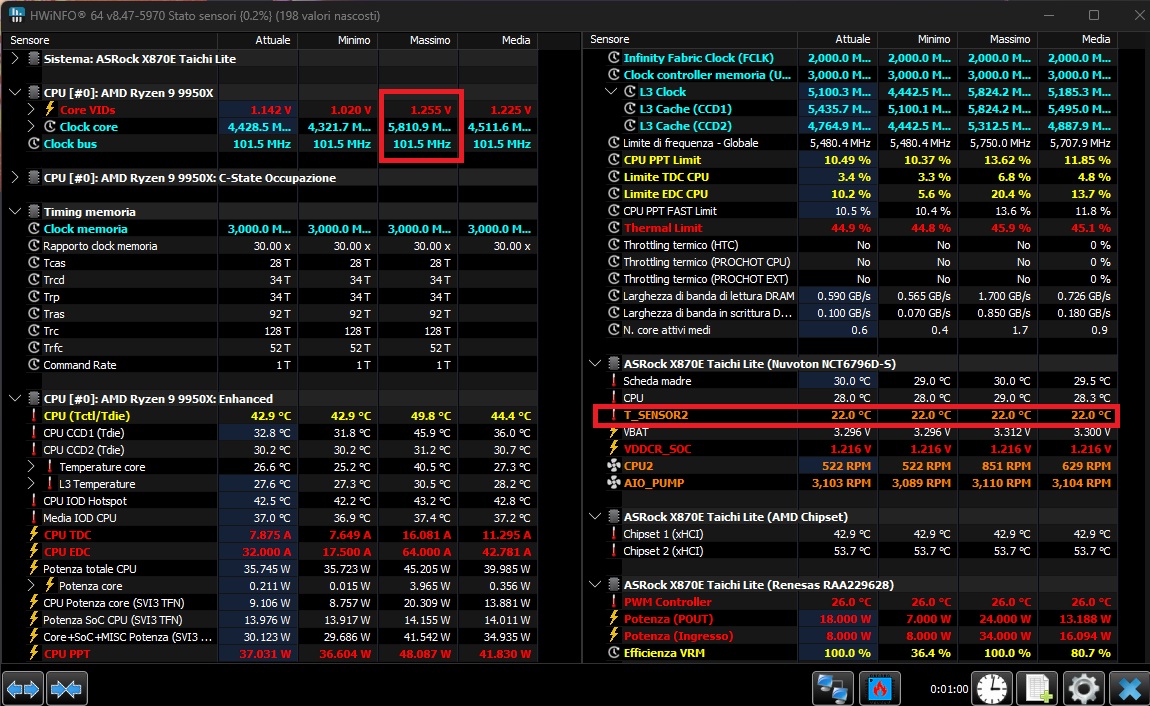
Task: Collapse the CPU [#0]: AMD Ryzen 9 9950X group
Action: coord(15,92)
